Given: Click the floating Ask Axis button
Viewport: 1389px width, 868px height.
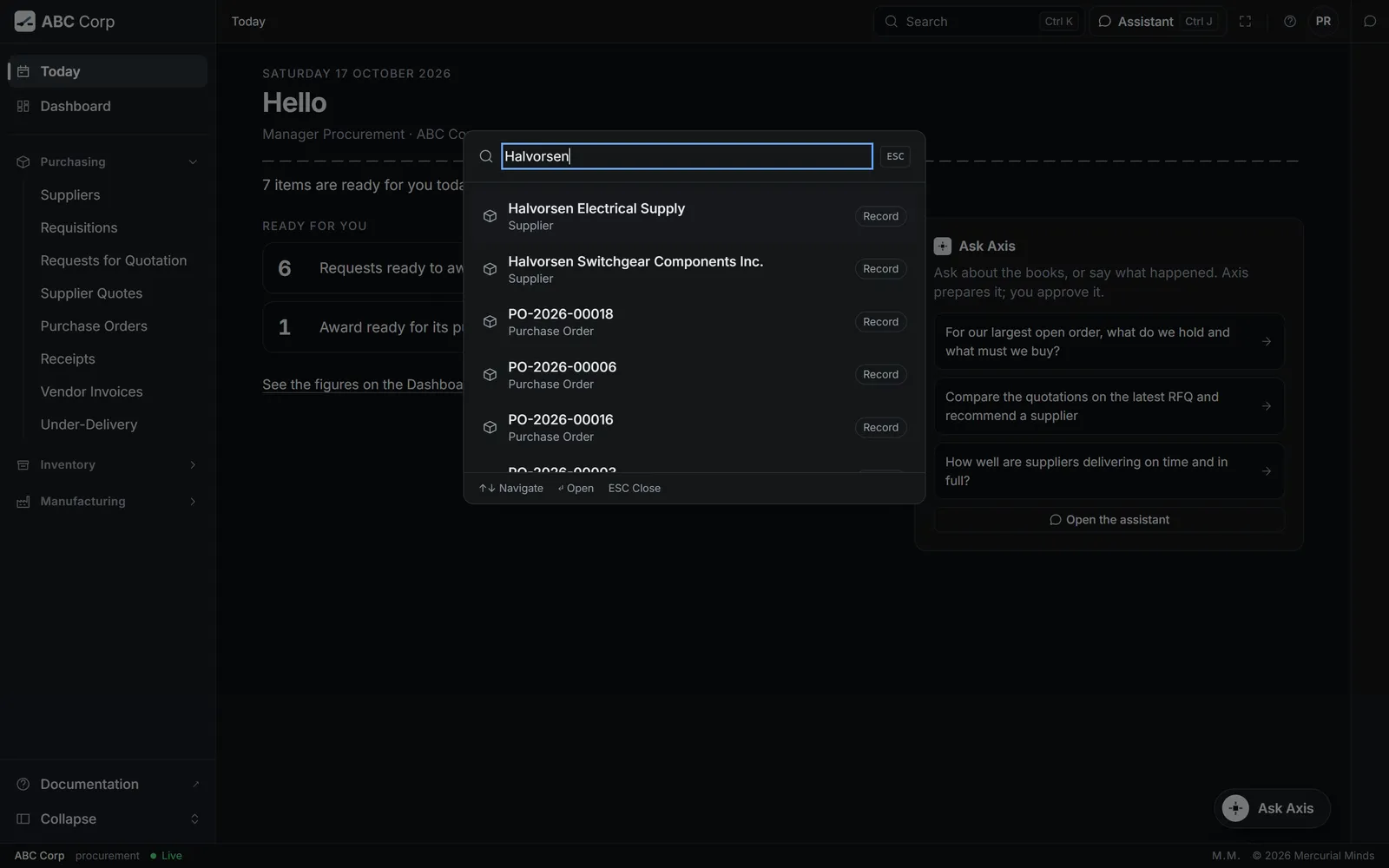Looking at the screenshot, I should point(1272,808).
